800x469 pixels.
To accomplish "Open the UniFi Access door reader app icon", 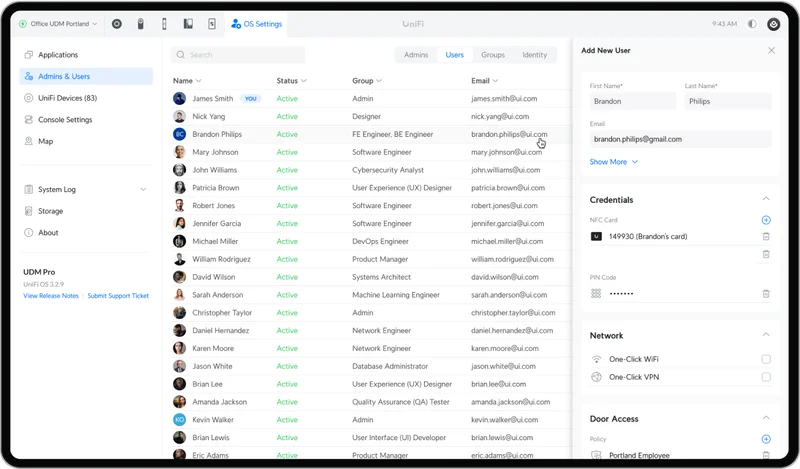I will click(x=164, y=24).
